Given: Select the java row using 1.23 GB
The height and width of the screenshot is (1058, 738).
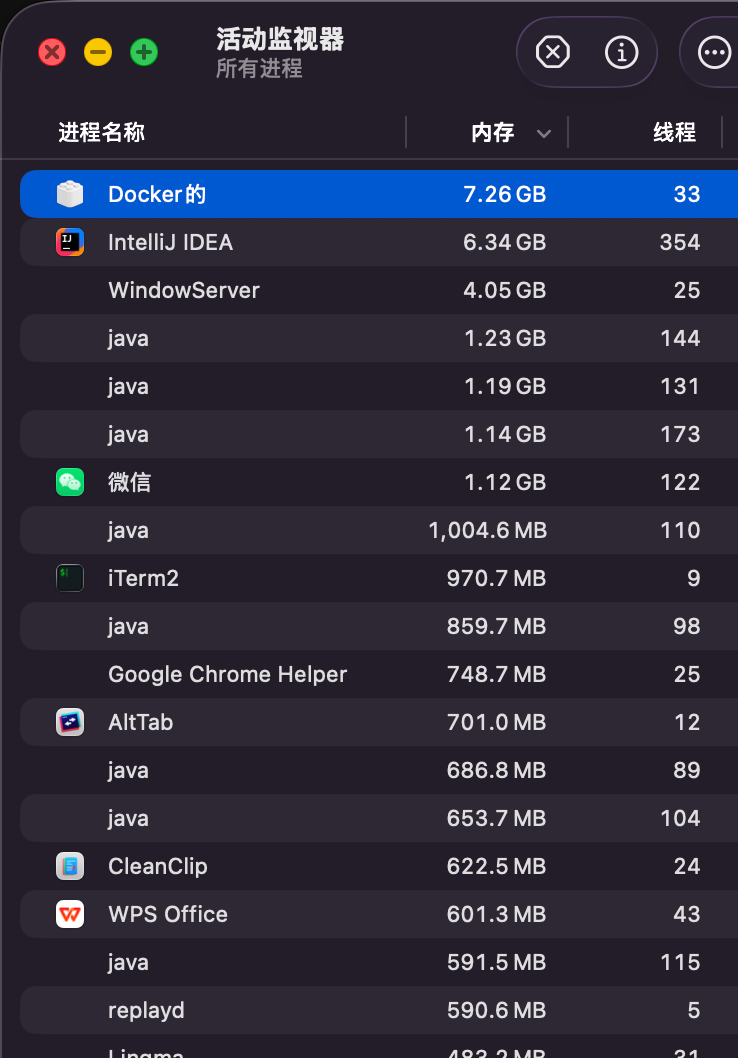Looking at the screenshot, I should pyautogui.click(x=379, y=338).
